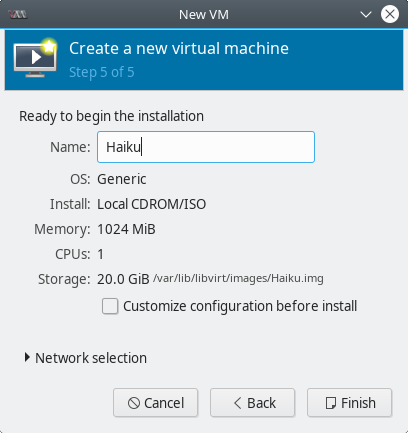This screenshot has height=433, width=408.
Task: Close the New VM dialog
Action: [x=390, y=14]
